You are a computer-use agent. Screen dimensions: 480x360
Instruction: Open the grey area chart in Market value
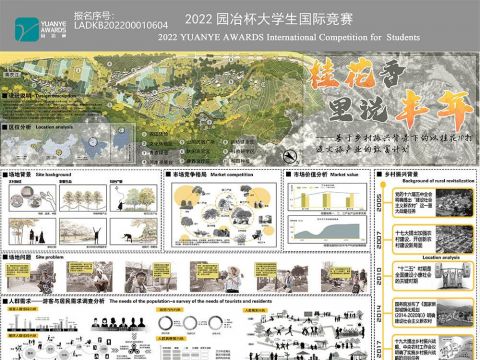pyautogui.click(x=327, y=229)
